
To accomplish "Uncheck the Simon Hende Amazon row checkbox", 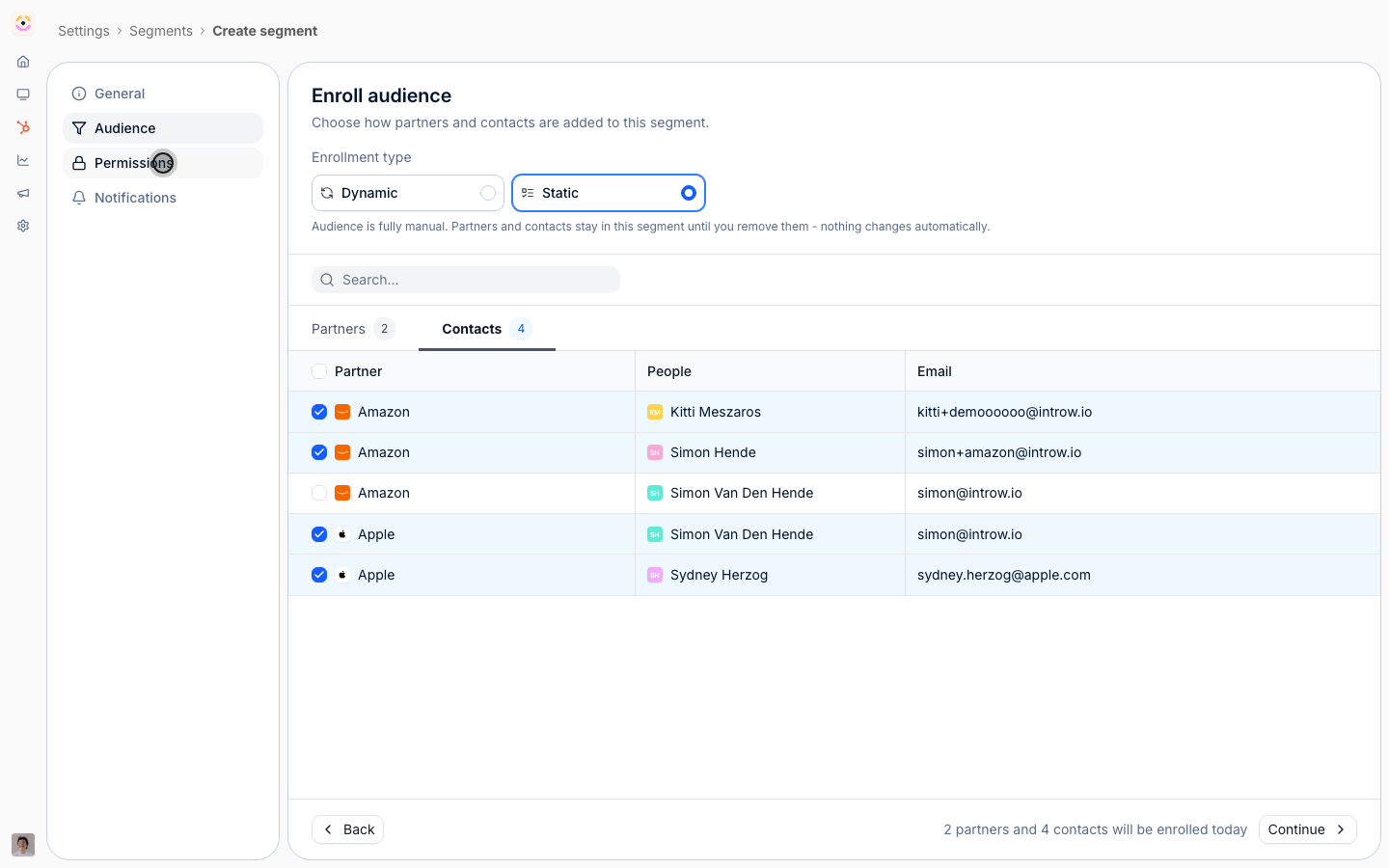I will pyautogui.click(x=319, y=452).
